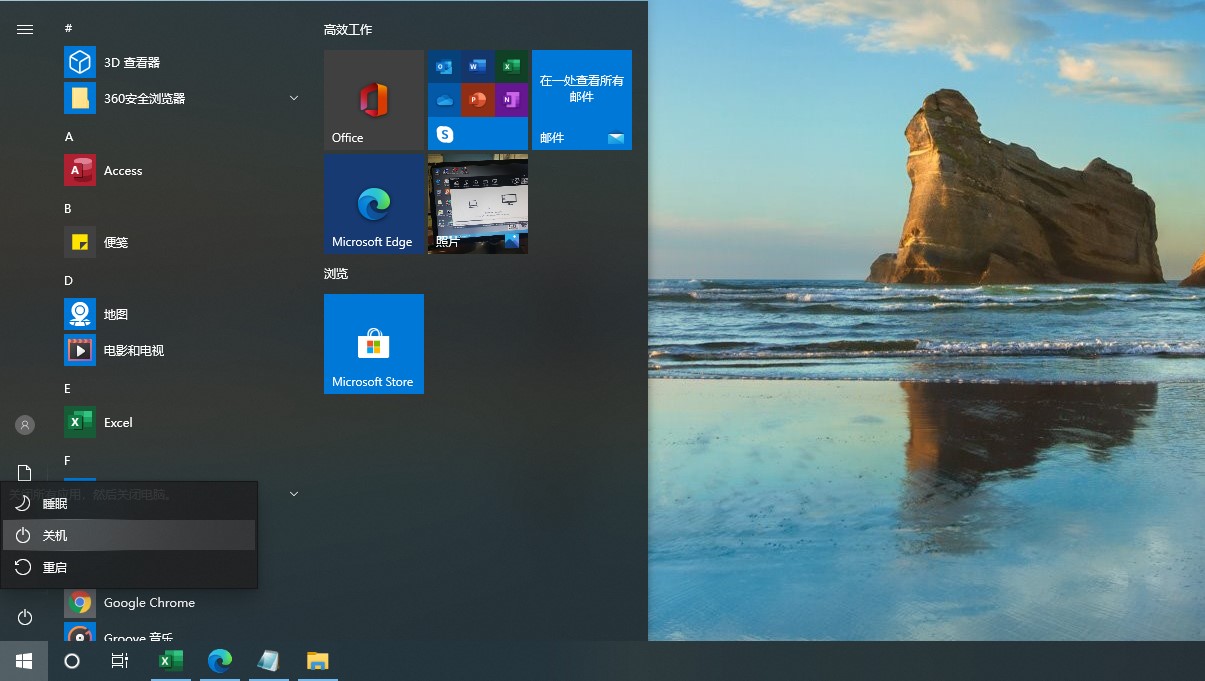Image resolution: width=1205 pixels, height=681 pixels.
Task: Open the 照片 photos tile
Action: [x=478, y=204]
